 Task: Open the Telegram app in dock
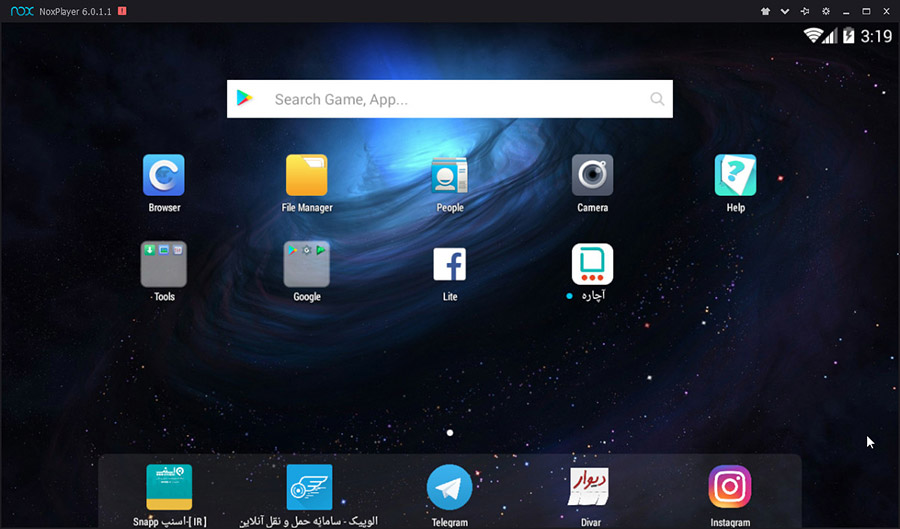450,488
